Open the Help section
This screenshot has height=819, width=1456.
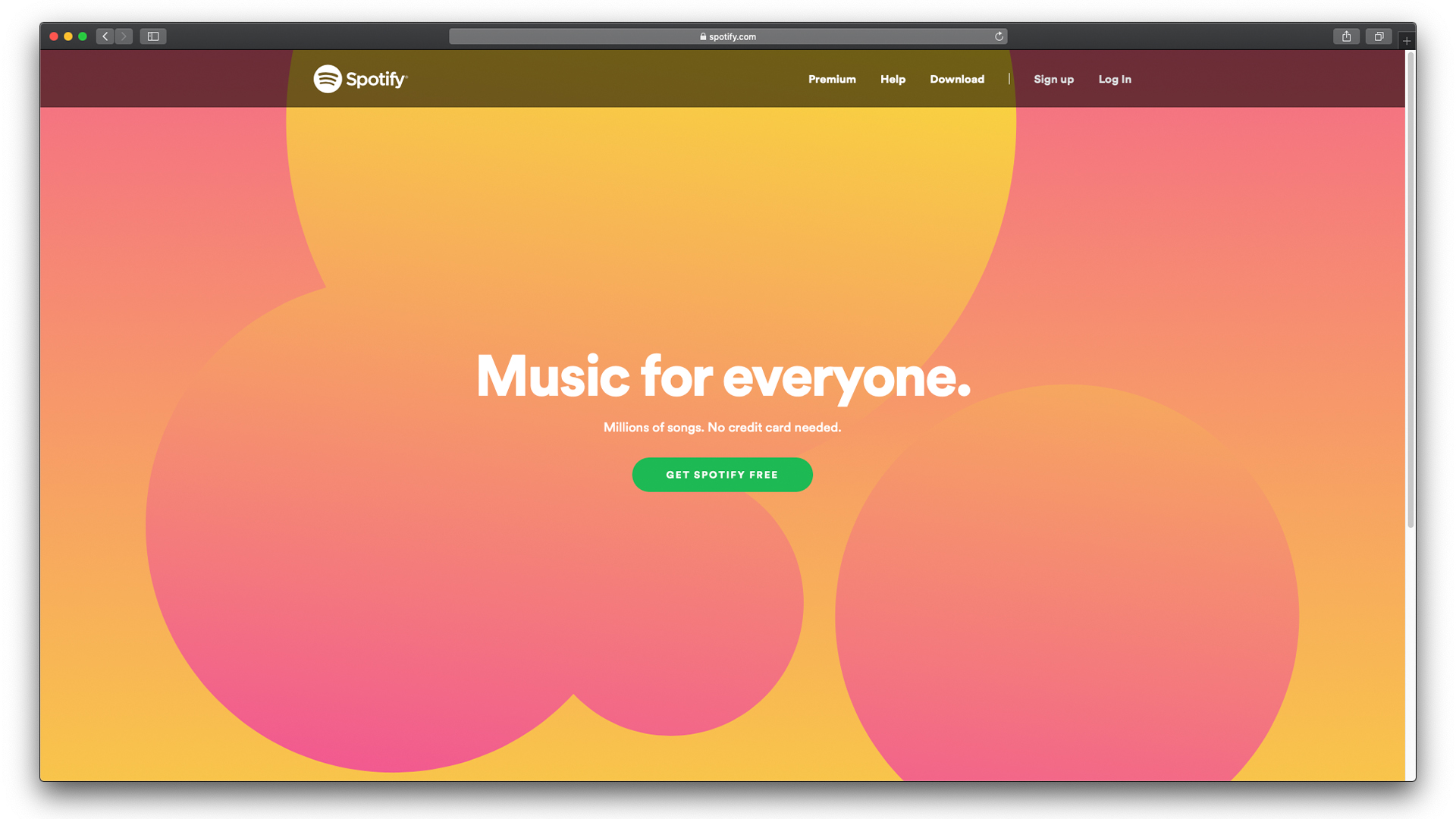(893, 79)
